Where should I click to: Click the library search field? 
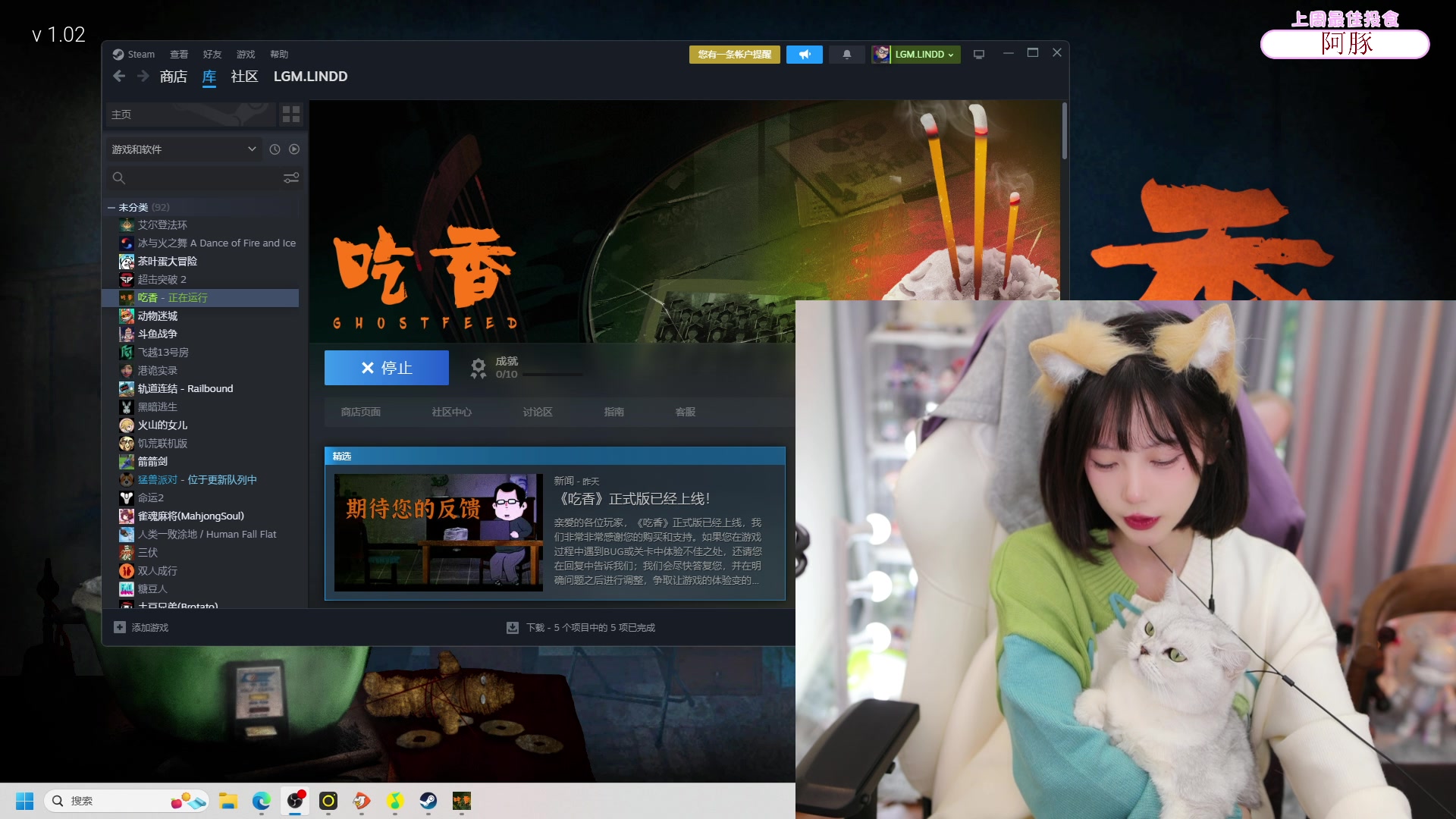(x=193, y=178)
